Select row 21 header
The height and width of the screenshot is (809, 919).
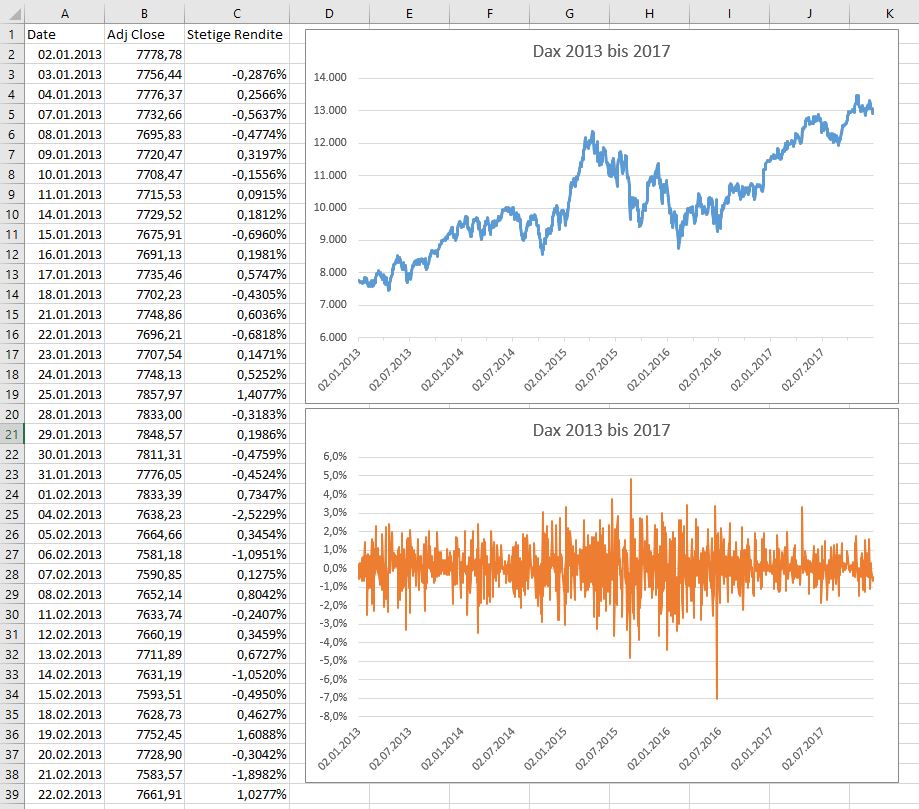[12, 434]
